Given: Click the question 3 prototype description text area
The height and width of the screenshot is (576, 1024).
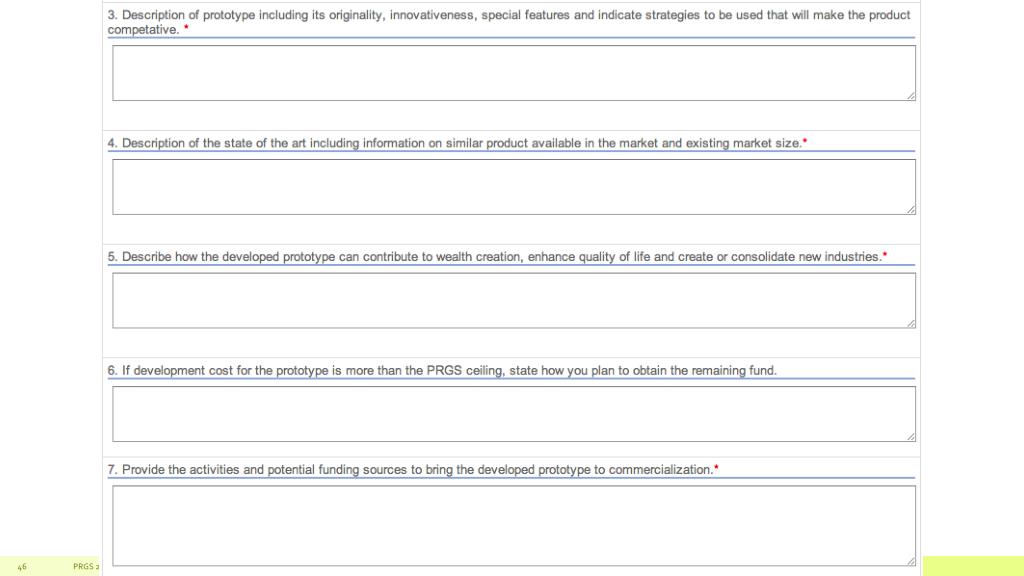Looking at the screenshot, I should click(x=513, y=73).
